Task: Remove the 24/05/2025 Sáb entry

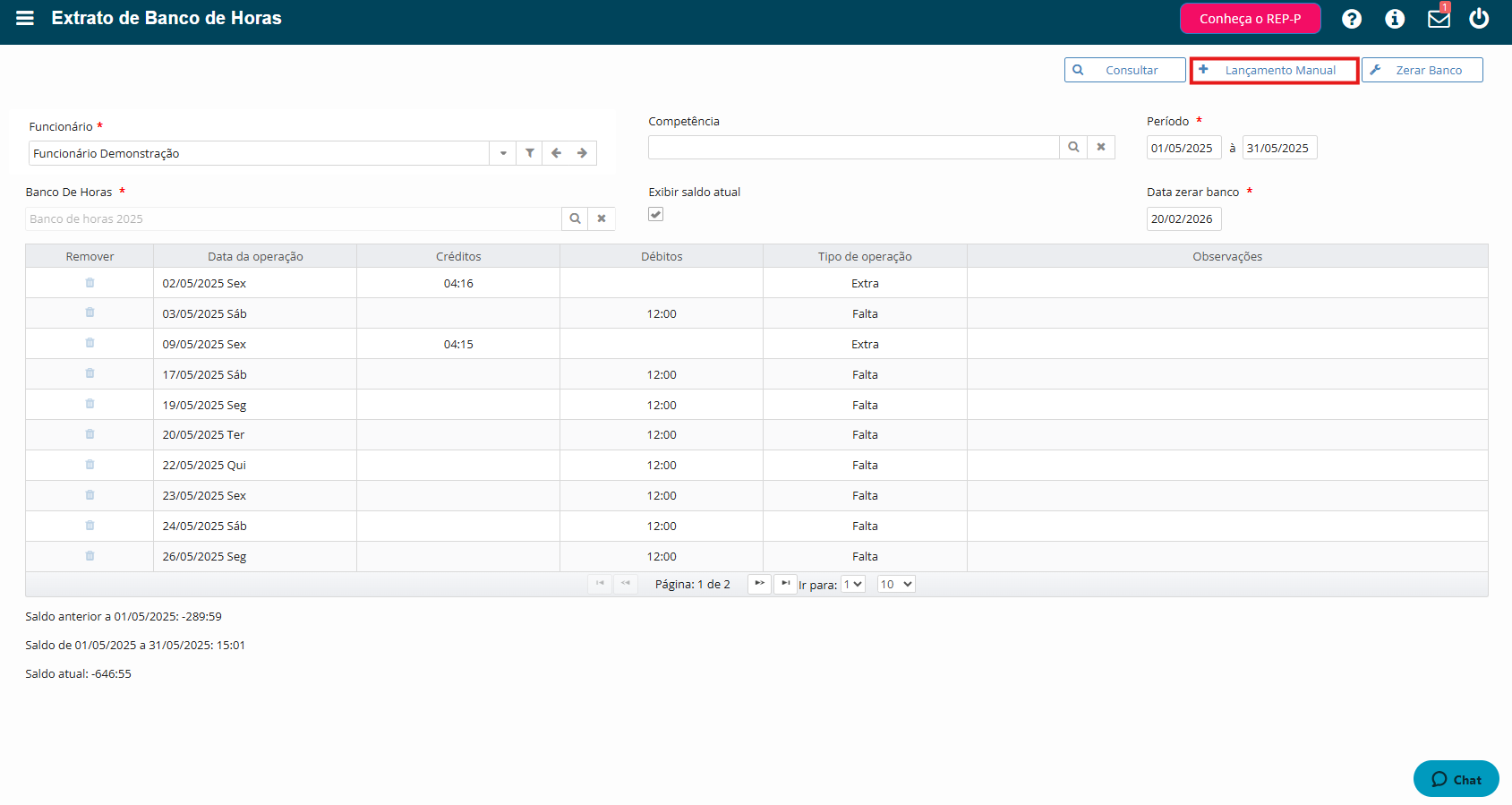Action: click(90, 526)
